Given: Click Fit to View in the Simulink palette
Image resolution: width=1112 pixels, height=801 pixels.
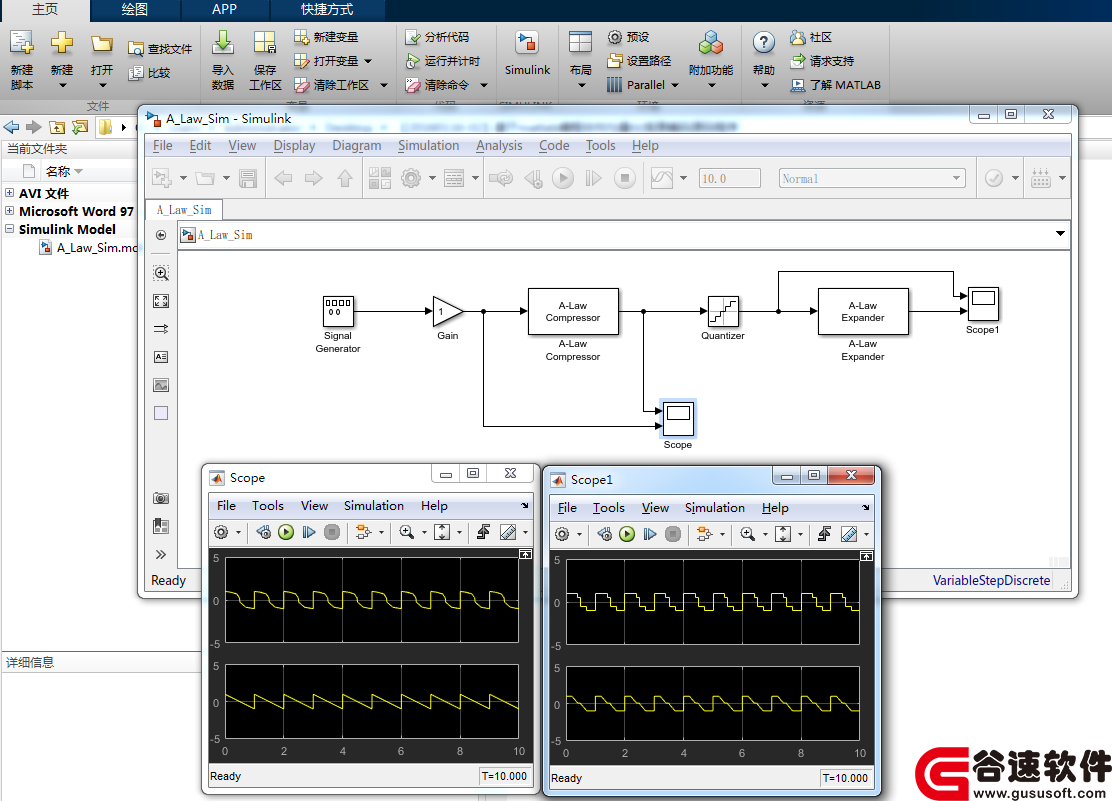Looking at the screenshot, I should [x=161, y=301].
